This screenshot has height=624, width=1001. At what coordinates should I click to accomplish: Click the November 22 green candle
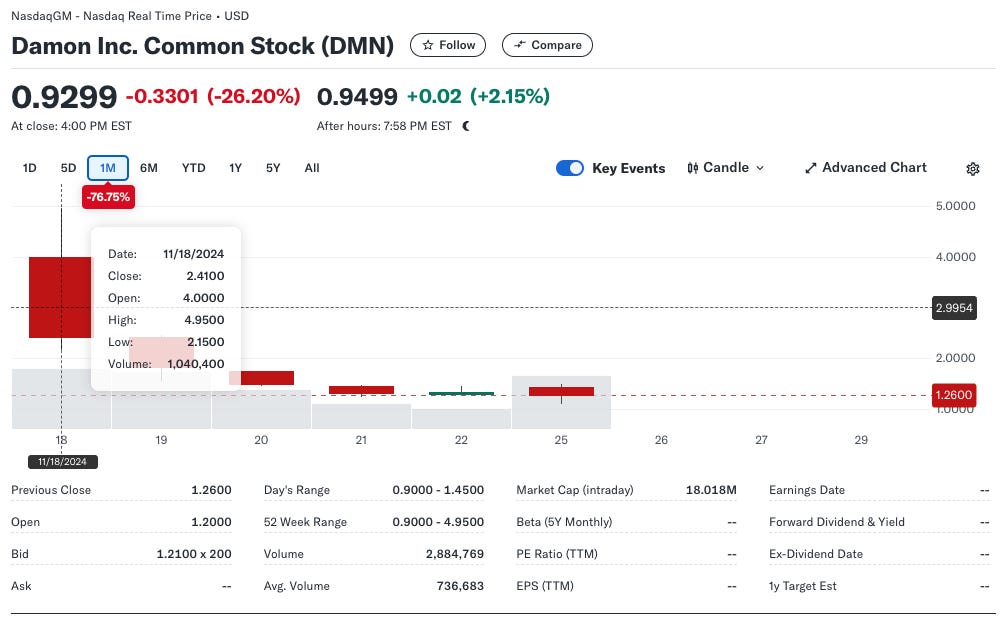tap(461, 393)
